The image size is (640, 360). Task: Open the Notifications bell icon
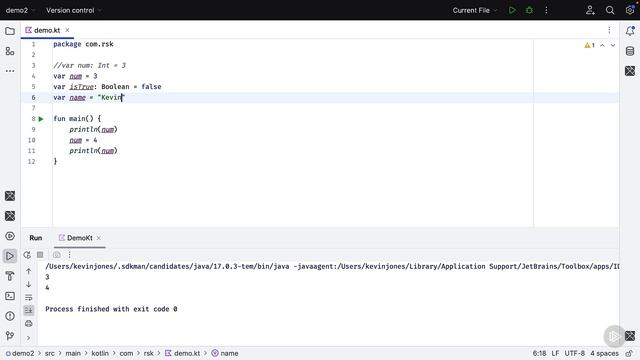coord(630,31)
